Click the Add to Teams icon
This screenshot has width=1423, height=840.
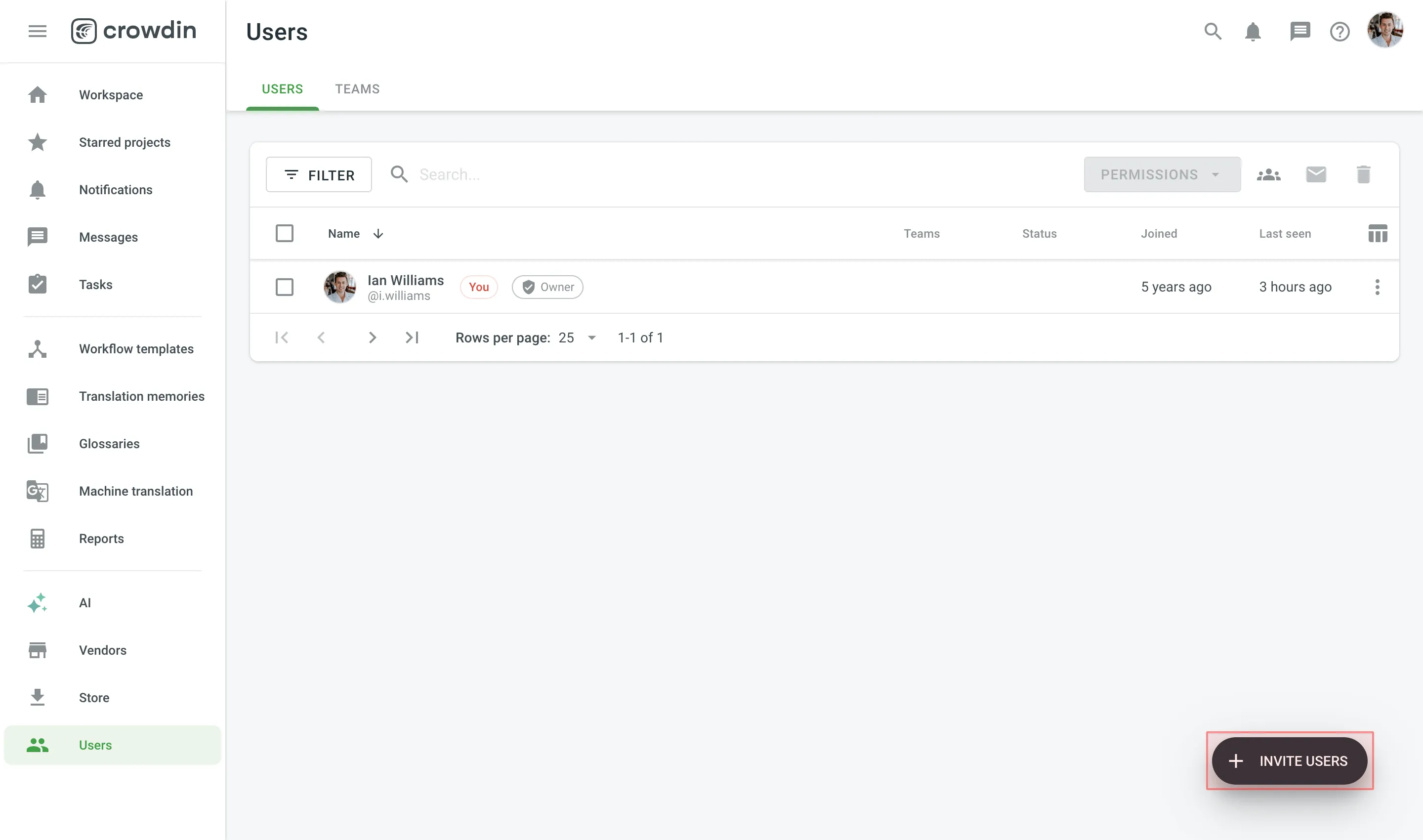click(x=1269, y=174)
